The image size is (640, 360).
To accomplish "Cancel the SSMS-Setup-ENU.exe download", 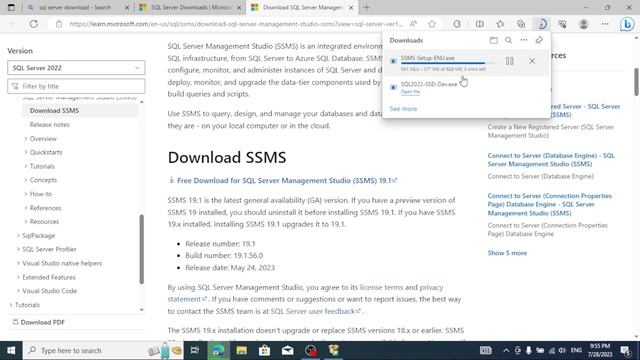I will pyautogui.click(x=532, y=61).
